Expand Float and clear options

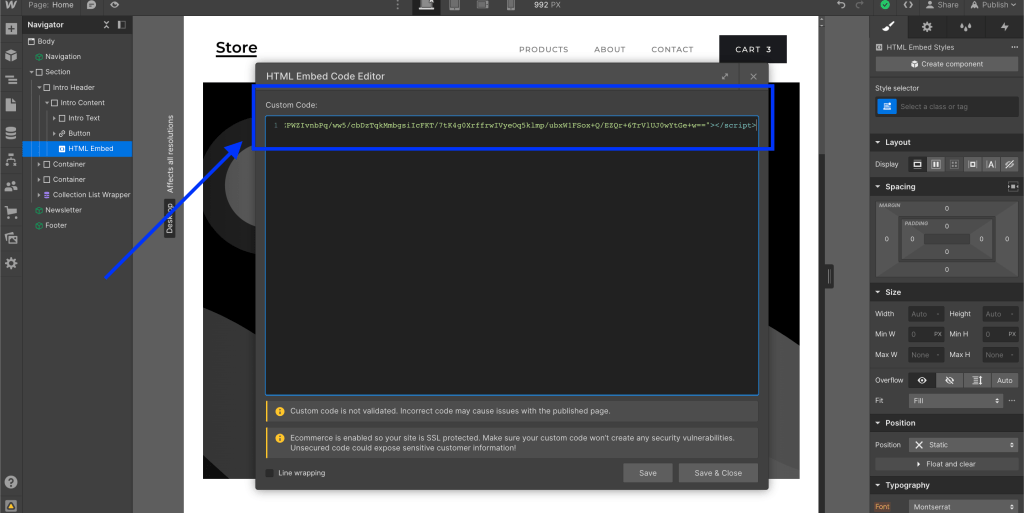[946, 464]
